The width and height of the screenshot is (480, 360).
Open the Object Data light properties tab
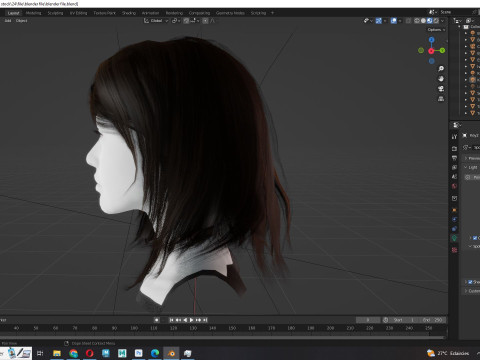pos(454,238)
